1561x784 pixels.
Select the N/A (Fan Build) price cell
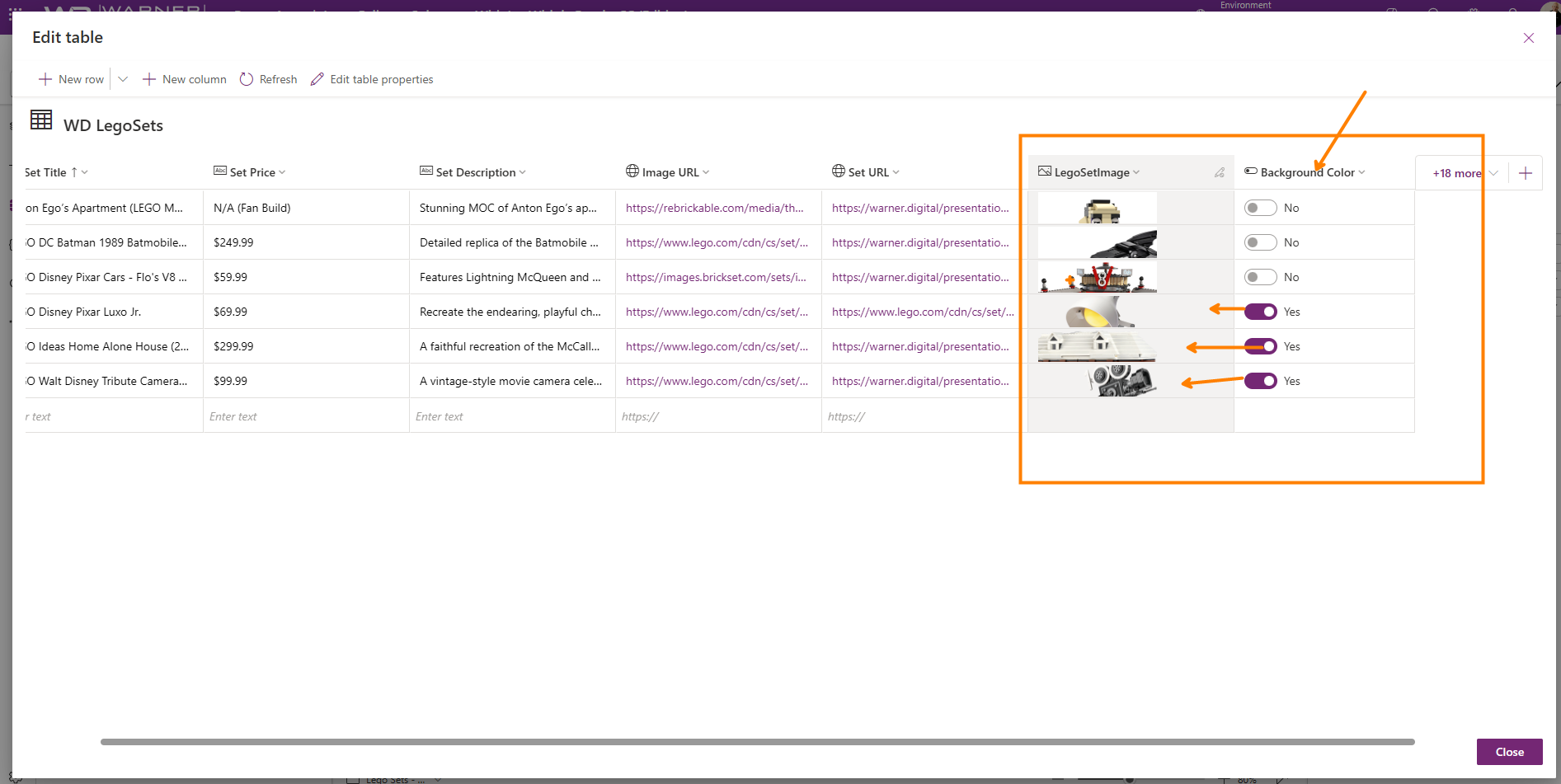[x=306, y=208]
